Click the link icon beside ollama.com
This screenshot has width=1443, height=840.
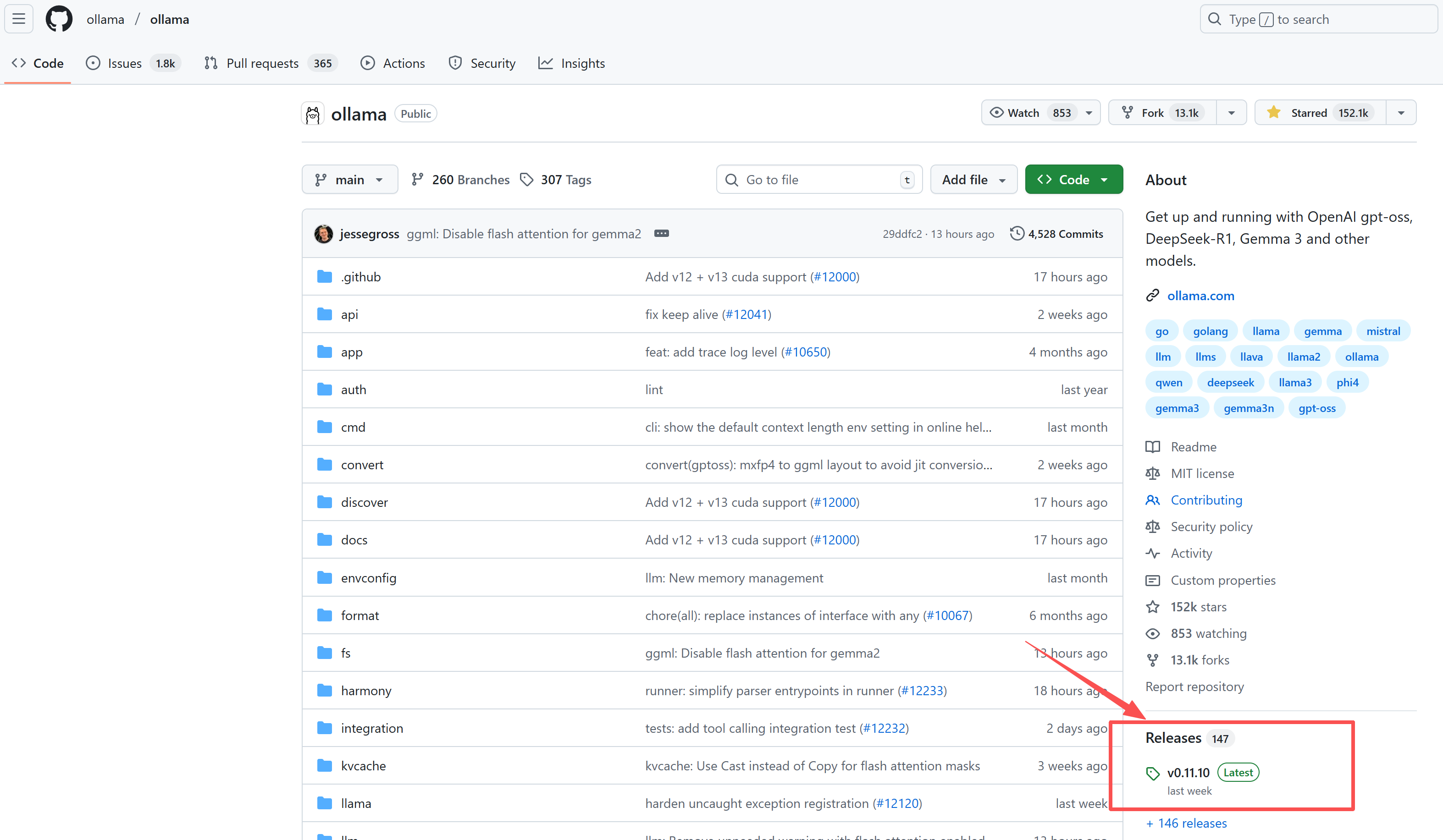click(1153, 296)
